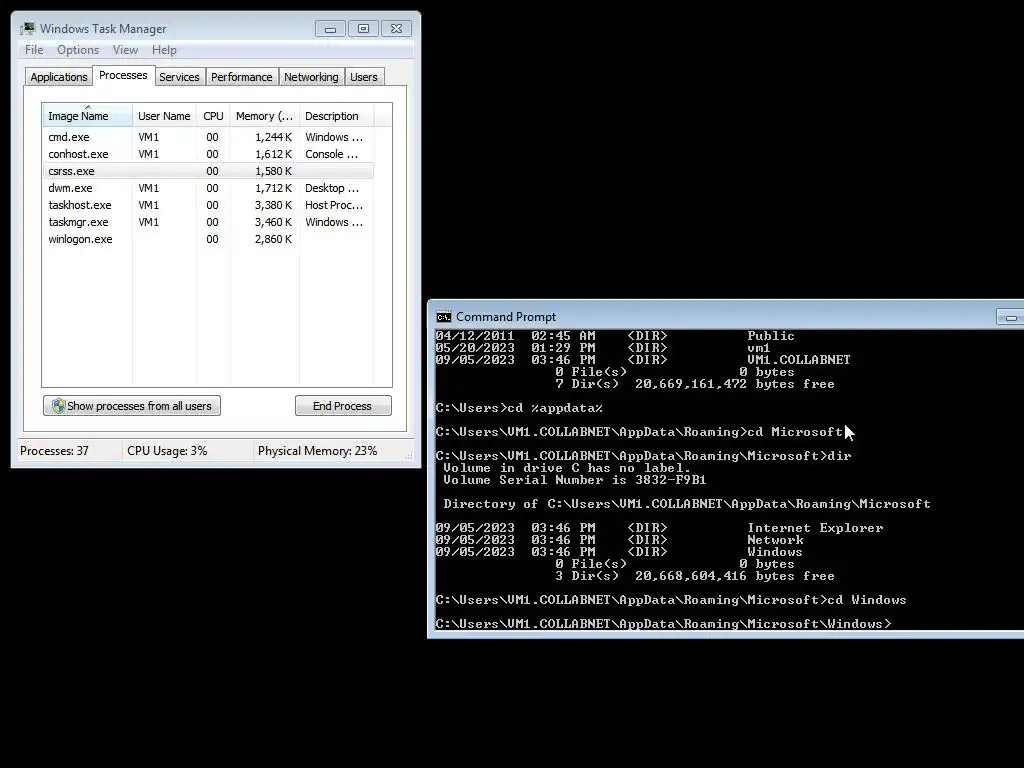
Task: Click the Public directory entry
Action: (771, 336)
